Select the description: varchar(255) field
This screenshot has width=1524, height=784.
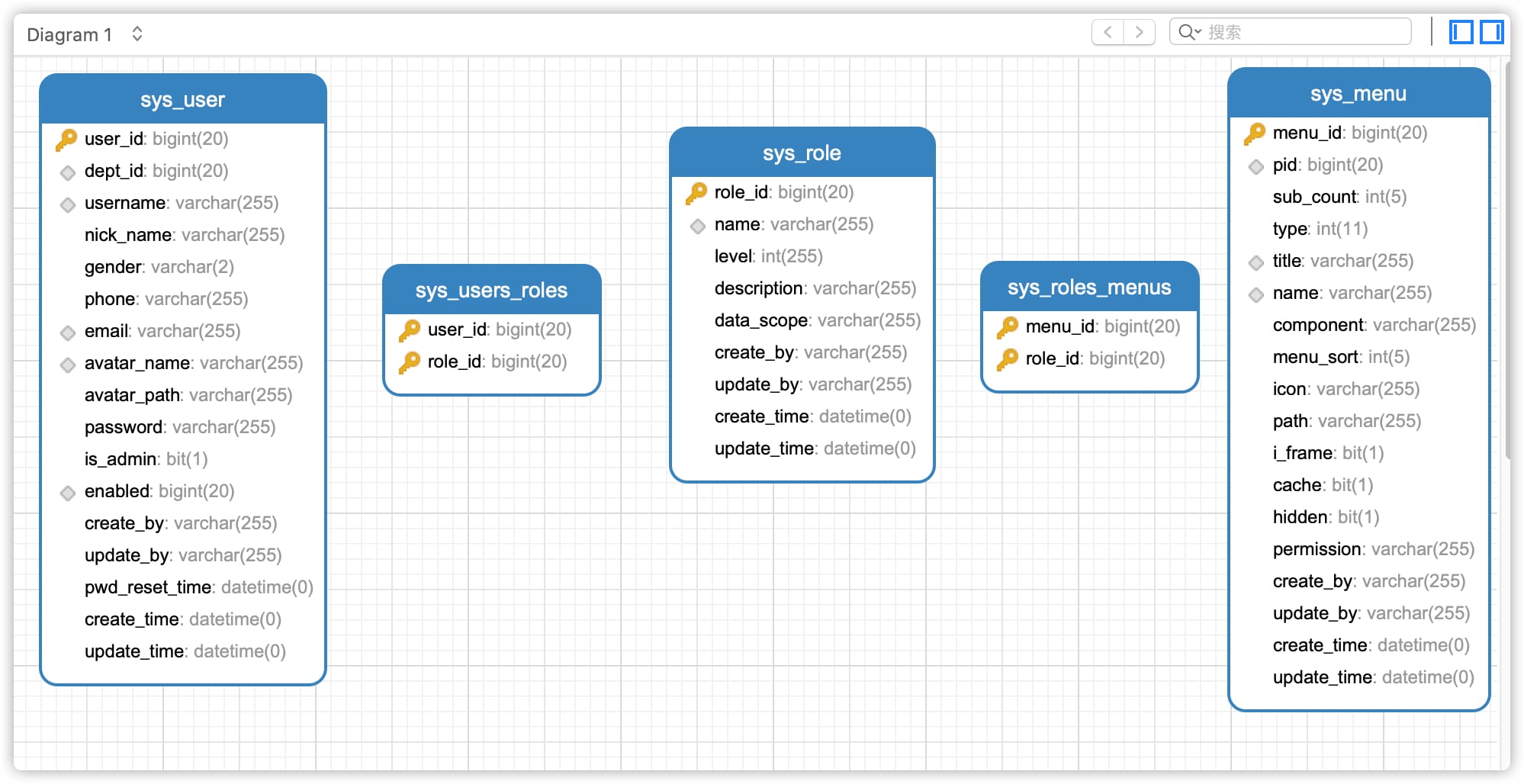point(815,288)
